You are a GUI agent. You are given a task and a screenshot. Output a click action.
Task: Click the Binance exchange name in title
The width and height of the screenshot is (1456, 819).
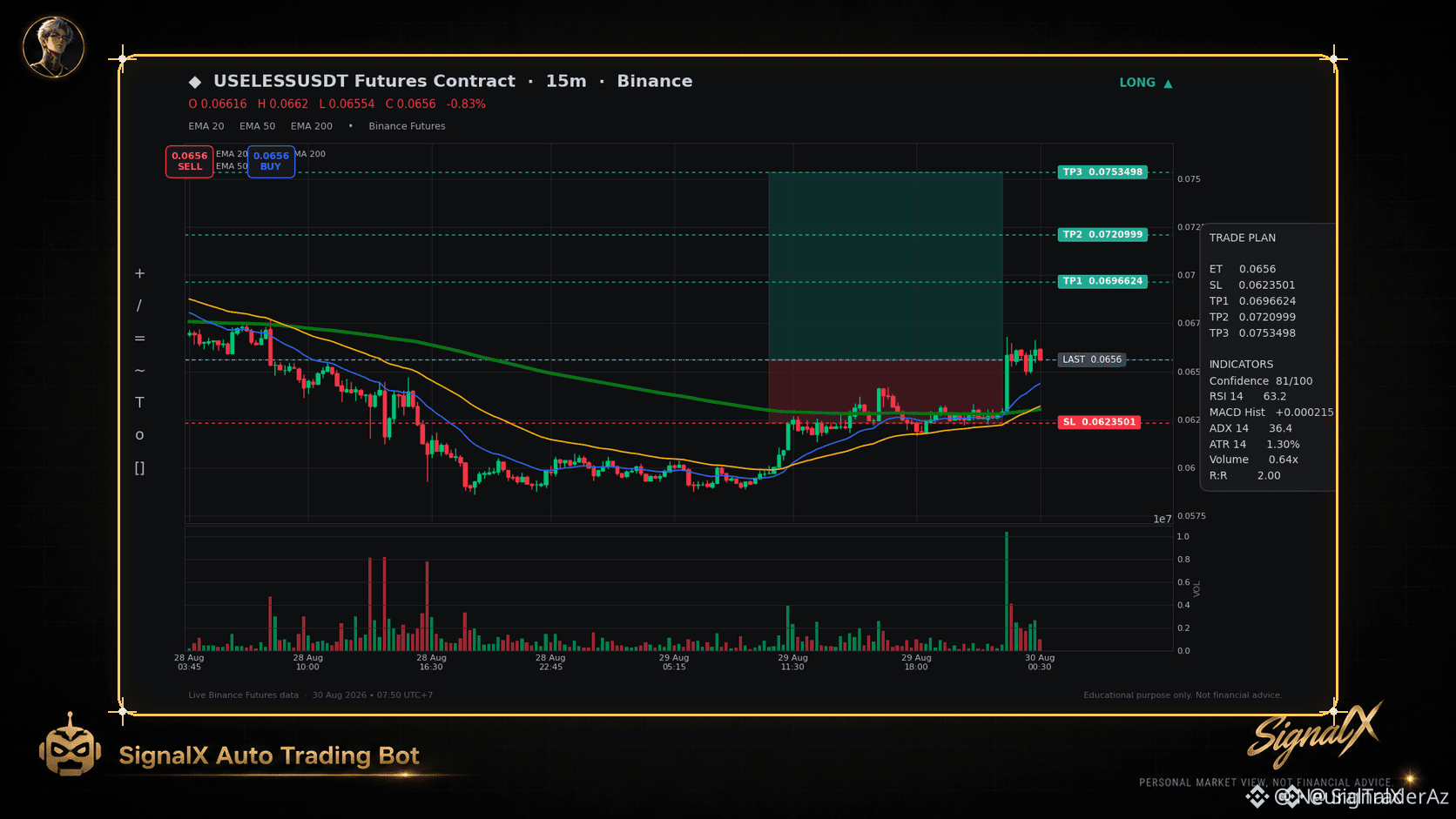pyautogui.click(x=655, y=81)
